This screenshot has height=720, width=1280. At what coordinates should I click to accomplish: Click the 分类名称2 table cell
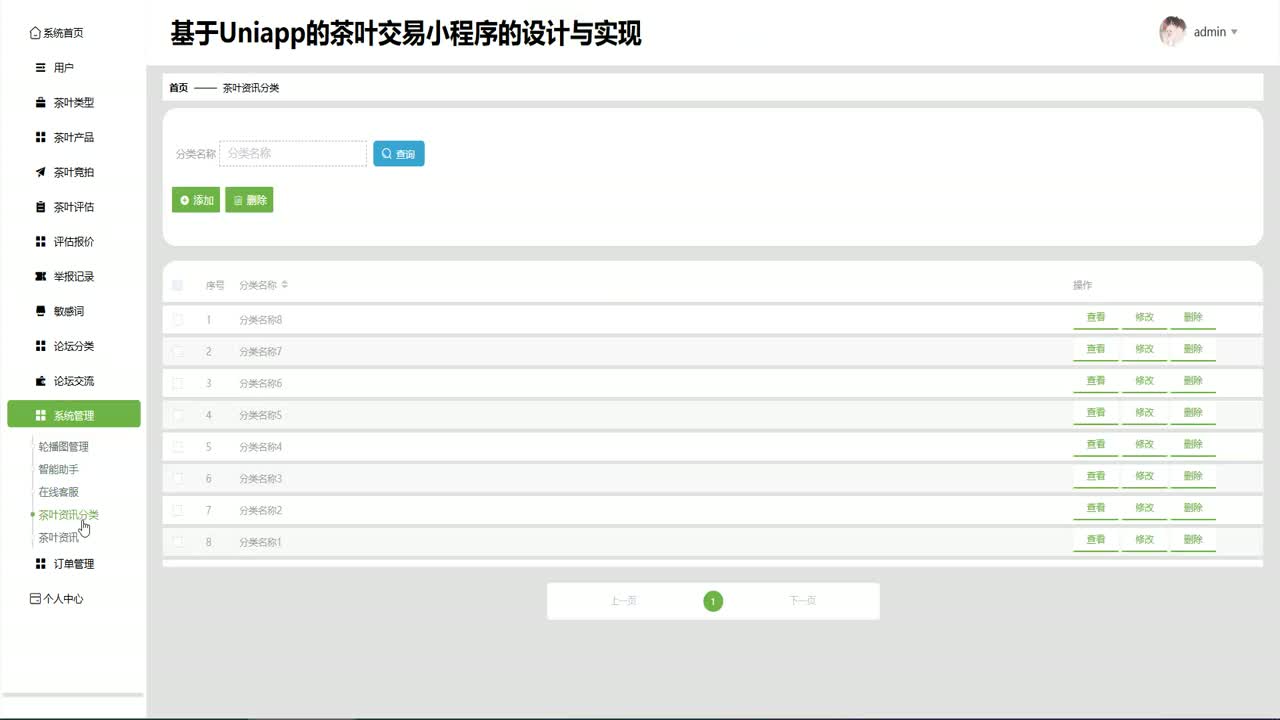[x=261, y=511]
